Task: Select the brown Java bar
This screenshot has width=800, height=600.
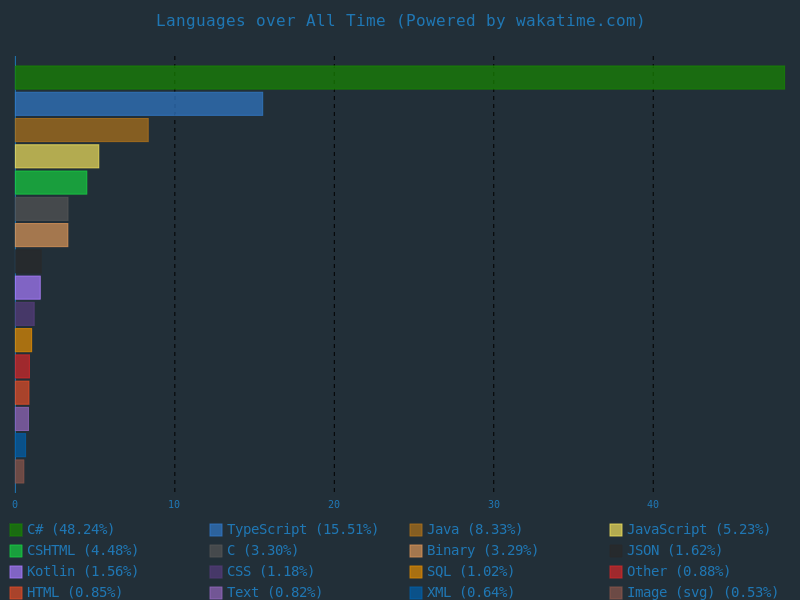Action: coord(82,130)
